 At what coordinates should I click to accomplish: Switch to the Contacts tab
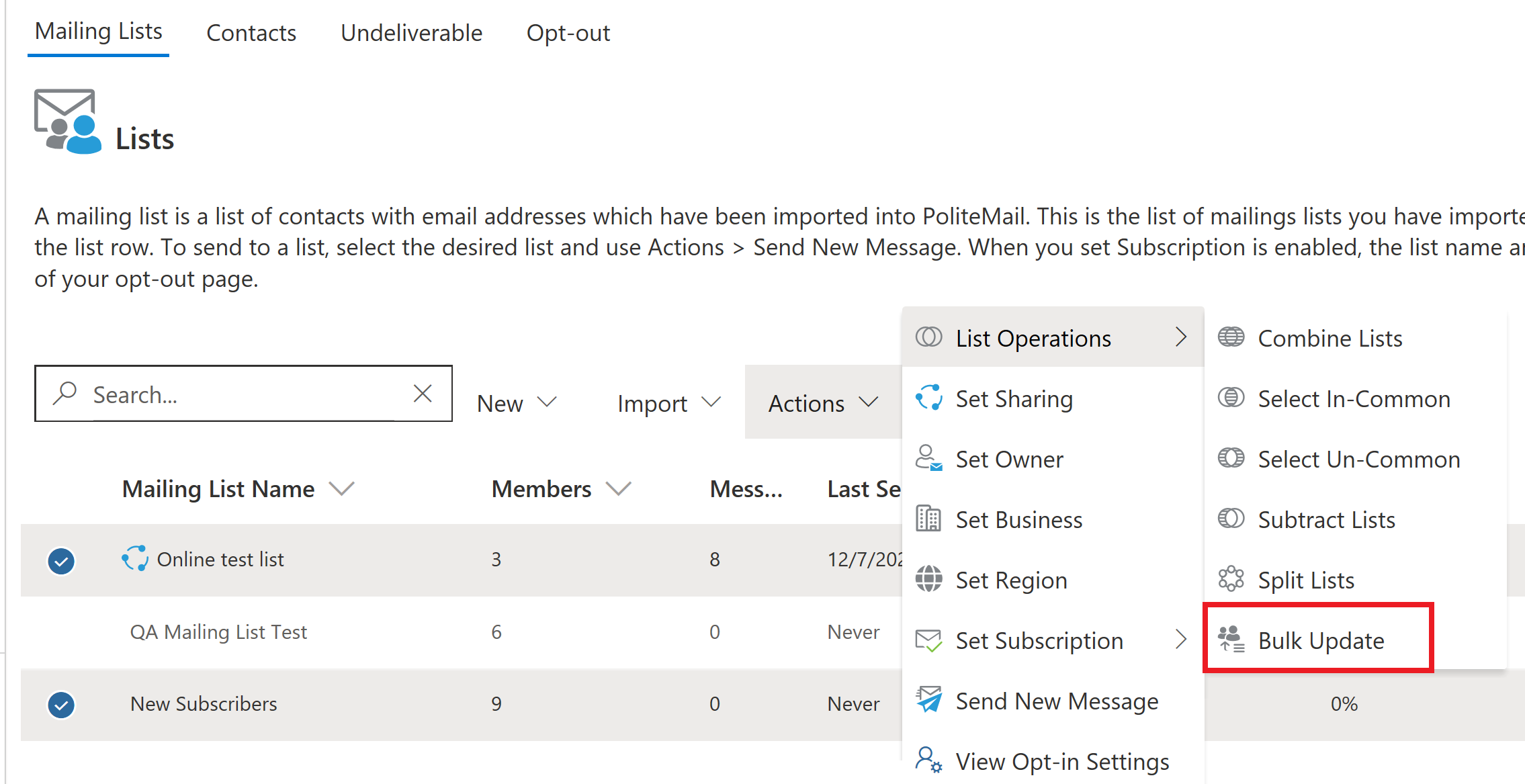(251, 33)
